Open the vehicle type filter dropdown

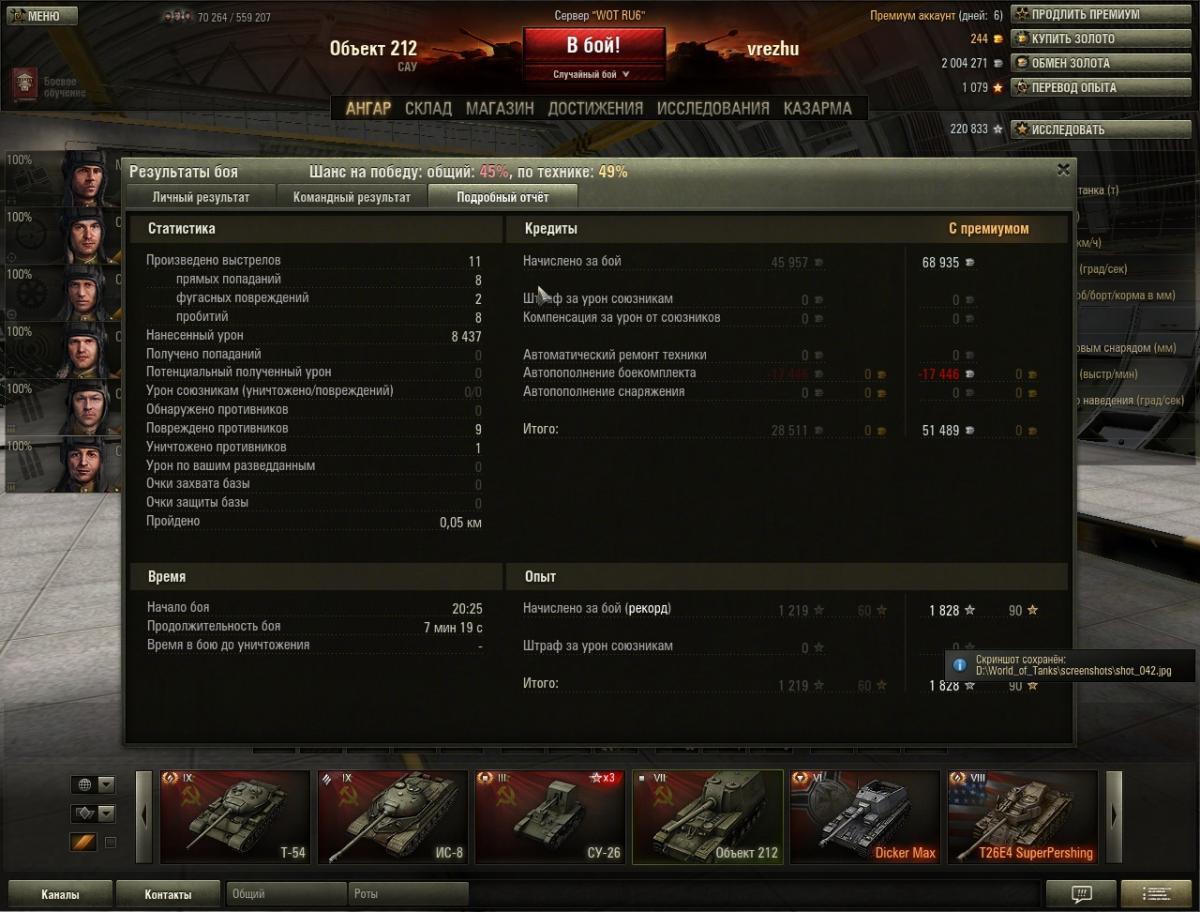click(x=93, y=813)
